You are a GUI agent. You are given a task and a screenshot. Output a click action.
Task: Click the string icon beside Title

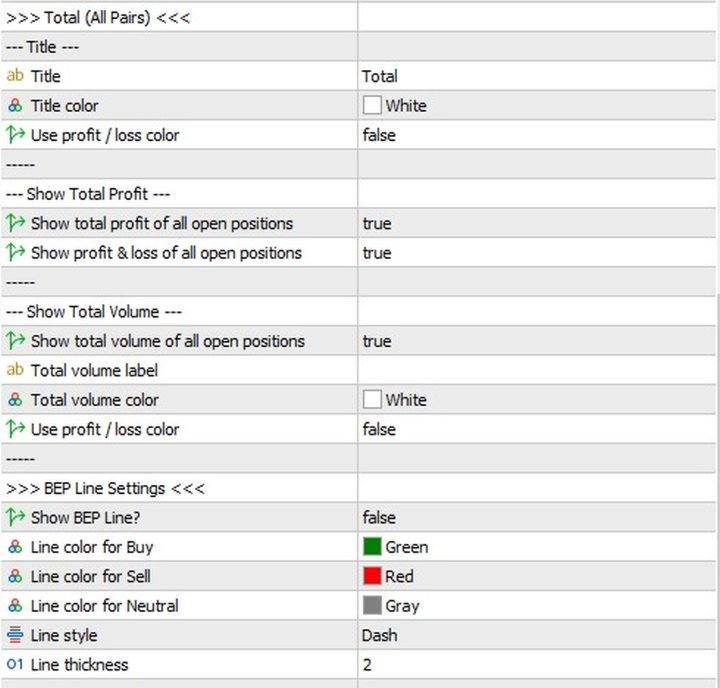[15, 76]
